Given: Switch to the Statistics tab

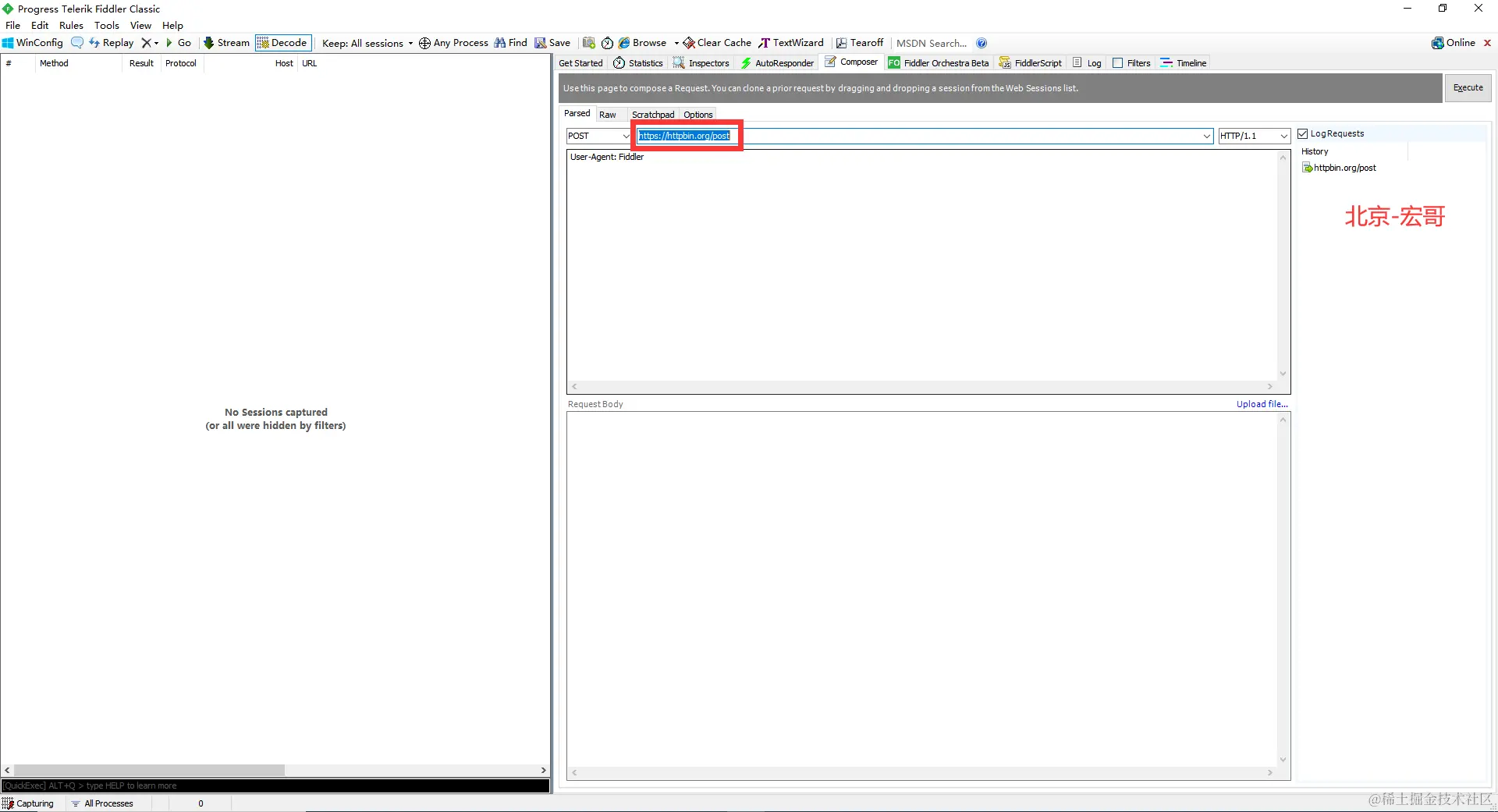Looking at the screenshot, I should pyautogui.click(x=638, y=63).
